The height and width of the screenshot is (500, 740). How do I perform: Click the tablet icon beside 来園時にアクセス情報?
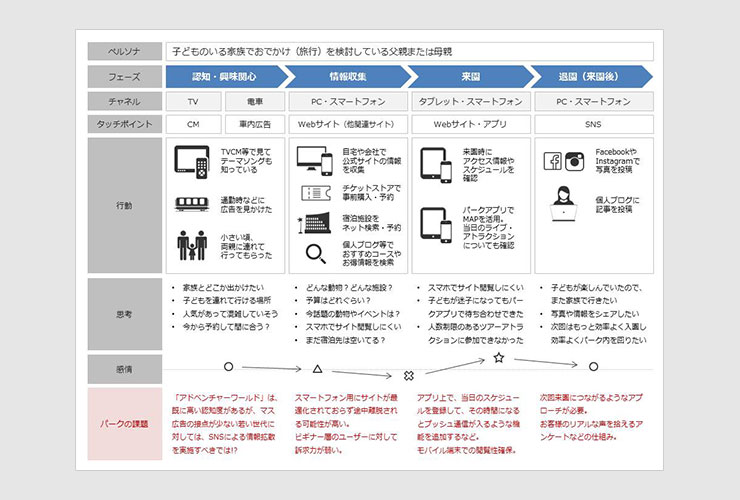436,165
